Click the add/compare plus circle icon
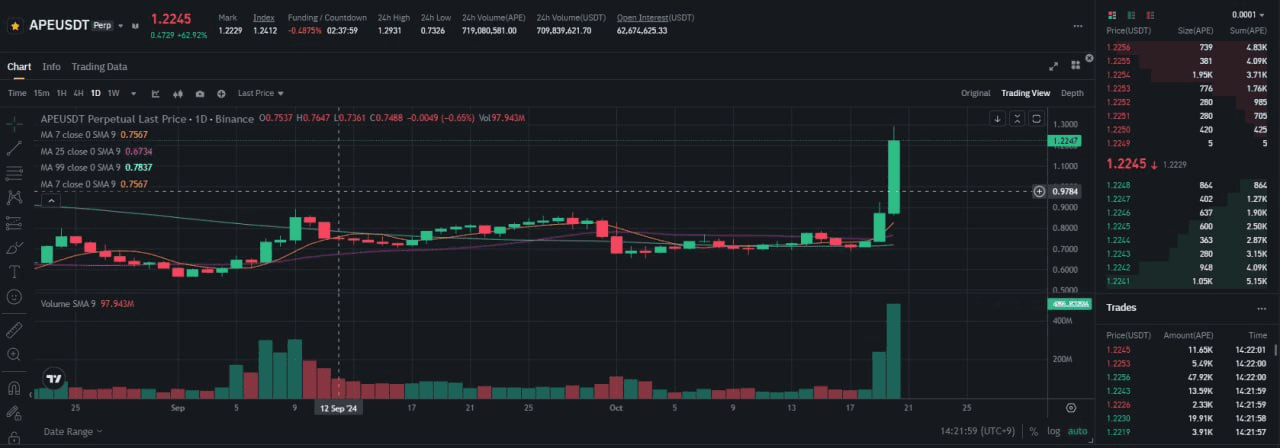Viewport: 1280px width, 448px height. click(x=221, y=93)
